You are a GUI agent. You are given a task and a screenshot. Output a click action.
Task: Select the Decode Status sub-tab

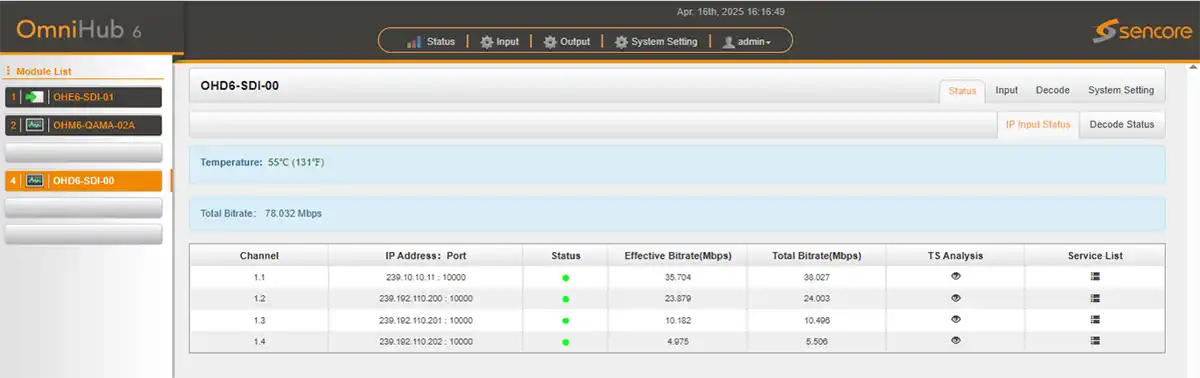pos(1121,125)
